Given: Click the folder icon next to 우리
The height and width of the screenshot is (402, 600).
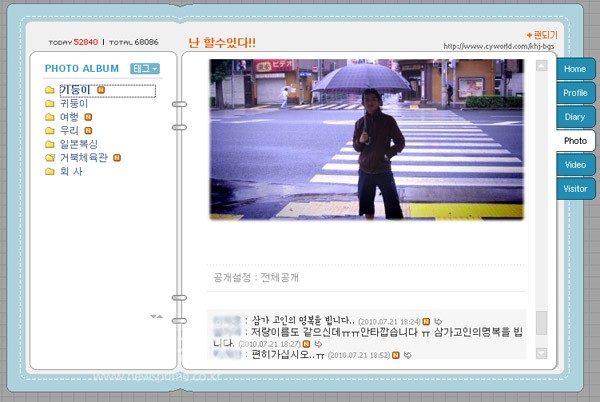Looking at the screenshot, I should pos(50,130).
